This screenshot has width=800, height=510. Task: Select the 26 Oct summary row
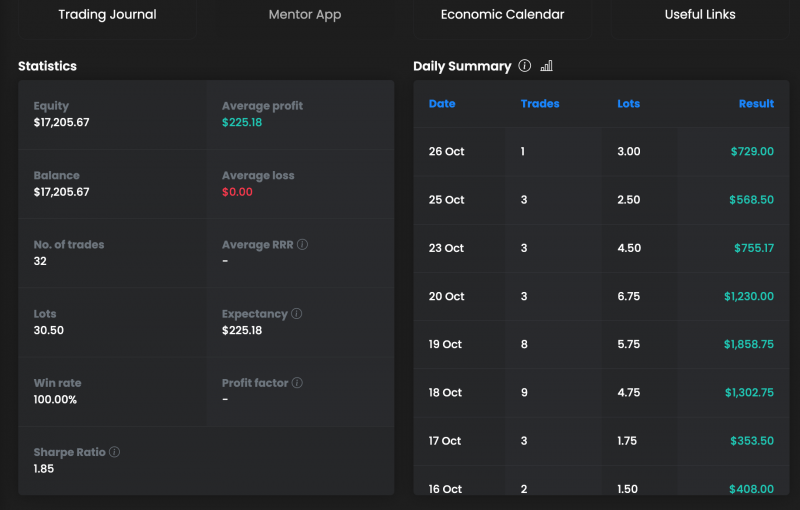[x=601, y=152]
